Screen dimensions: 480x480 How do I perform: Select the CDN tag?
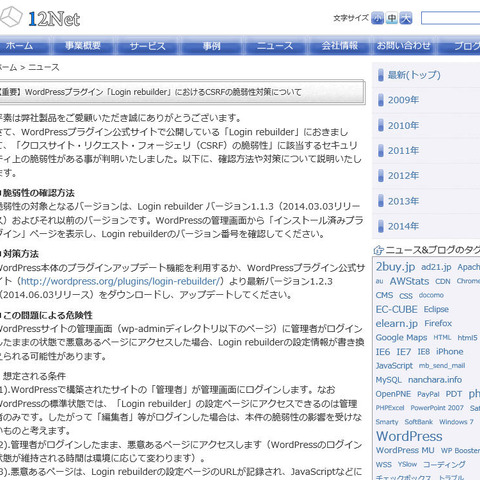pos(443,282)
